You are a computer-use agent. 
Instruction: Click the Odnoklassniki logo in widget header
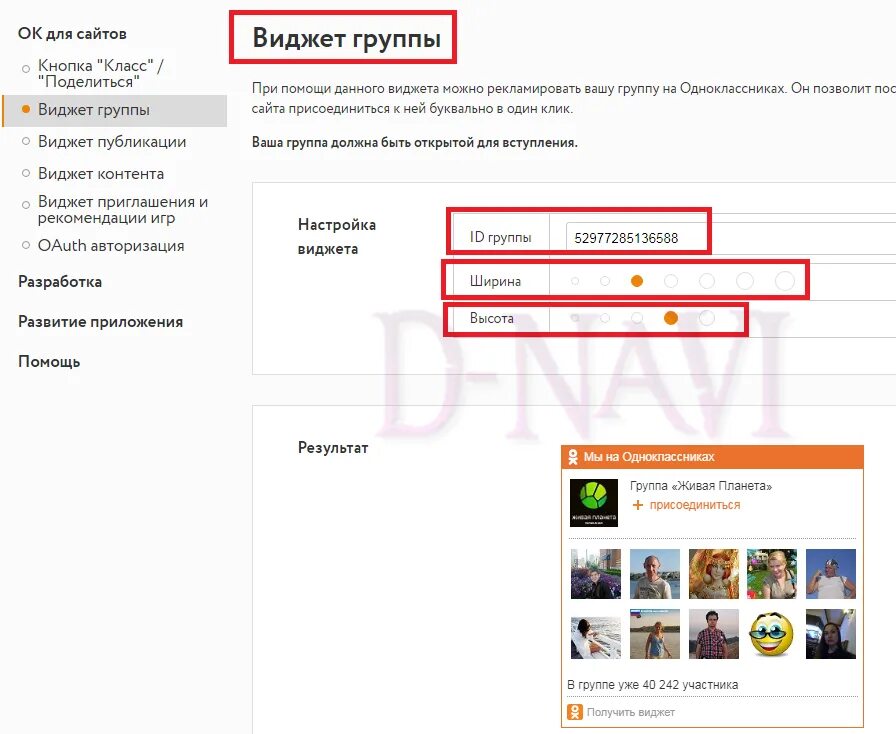tap(573, 457)
